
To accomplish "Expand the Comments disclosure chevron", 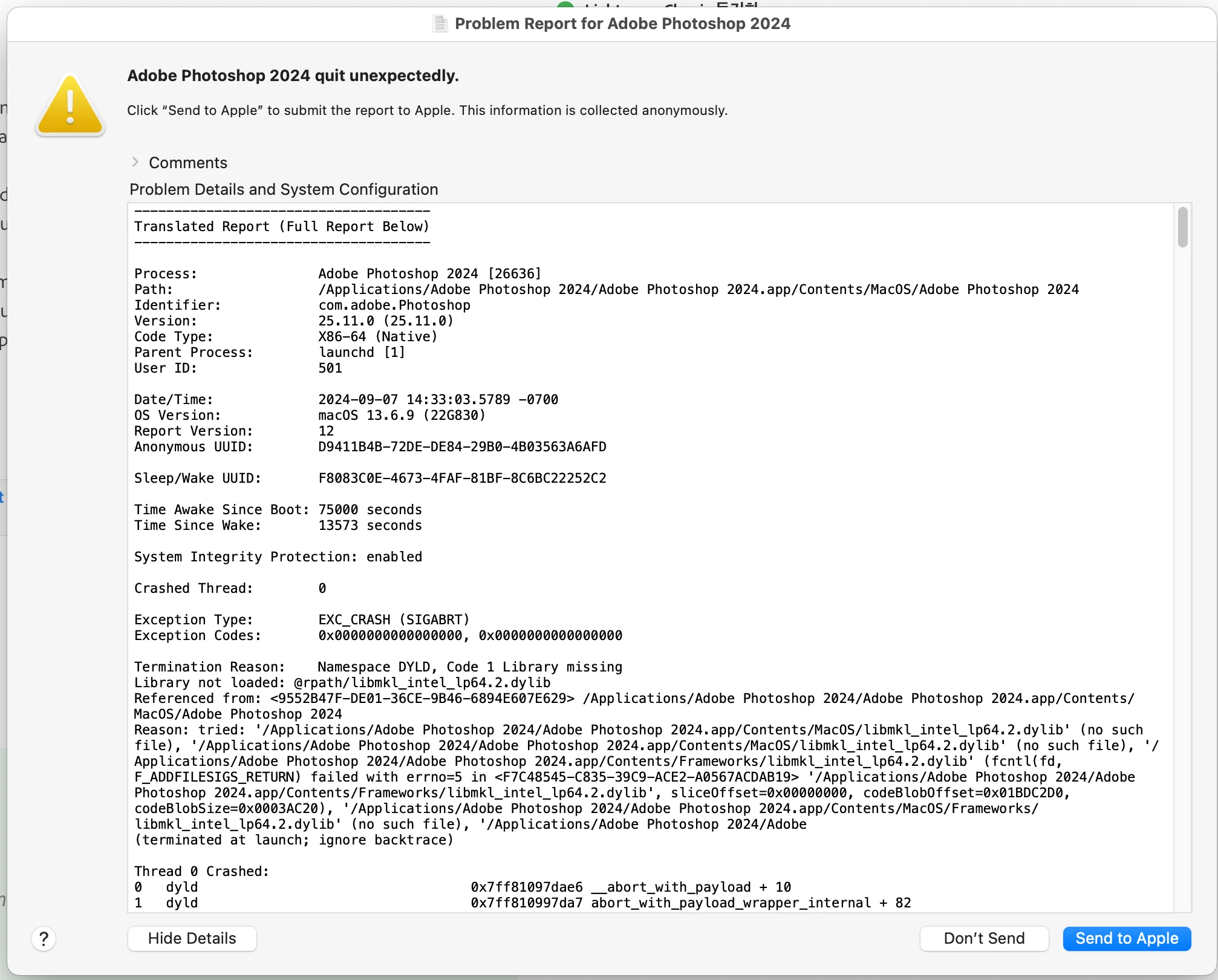I will (x=135, y=162).
